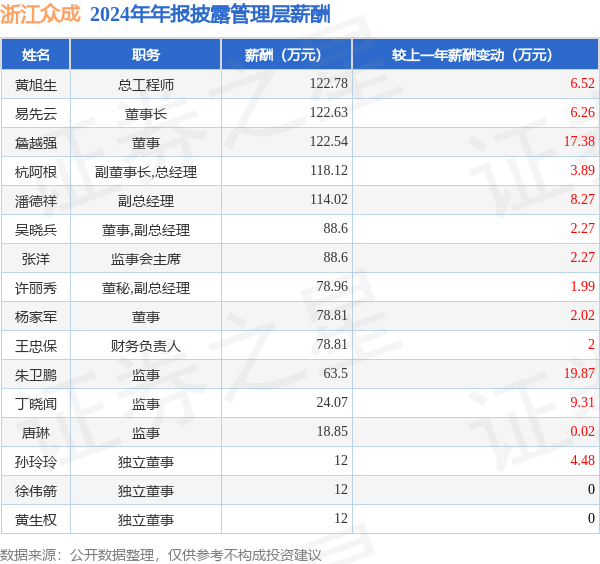
Task: Select salary value 78.96
Action: 332,287
